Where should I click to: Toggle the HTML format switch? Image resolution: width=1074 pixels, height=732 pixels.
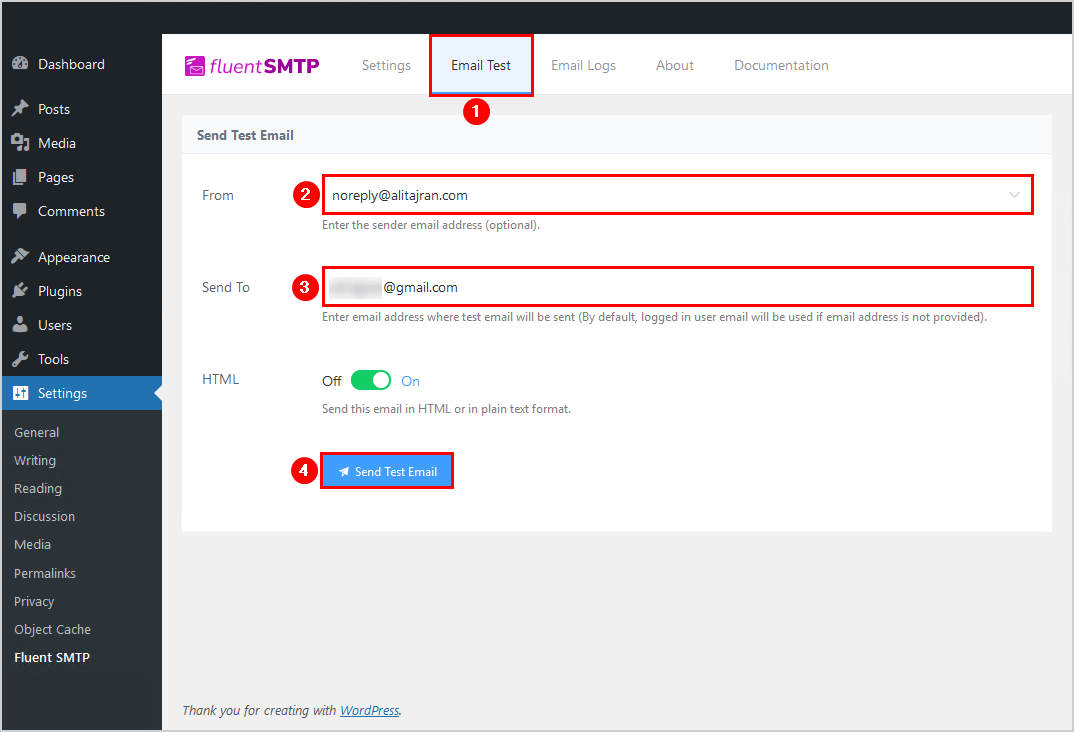click(x=370, y=381)
